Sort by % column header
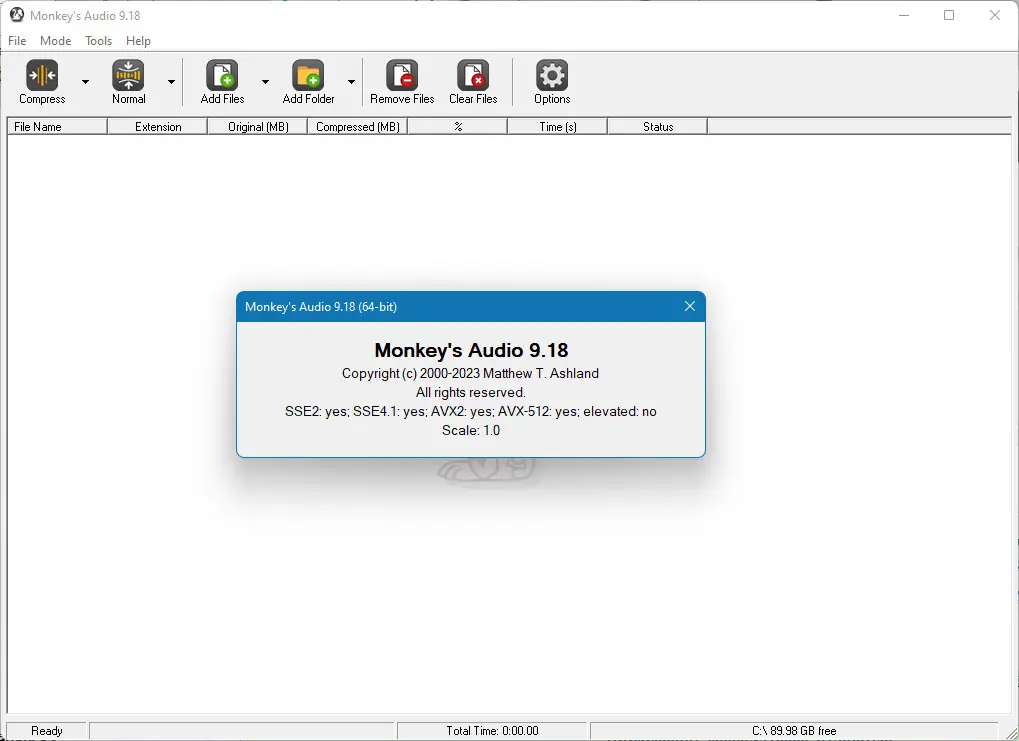This screenshot has height=741, width=1019. pos(458,127)
